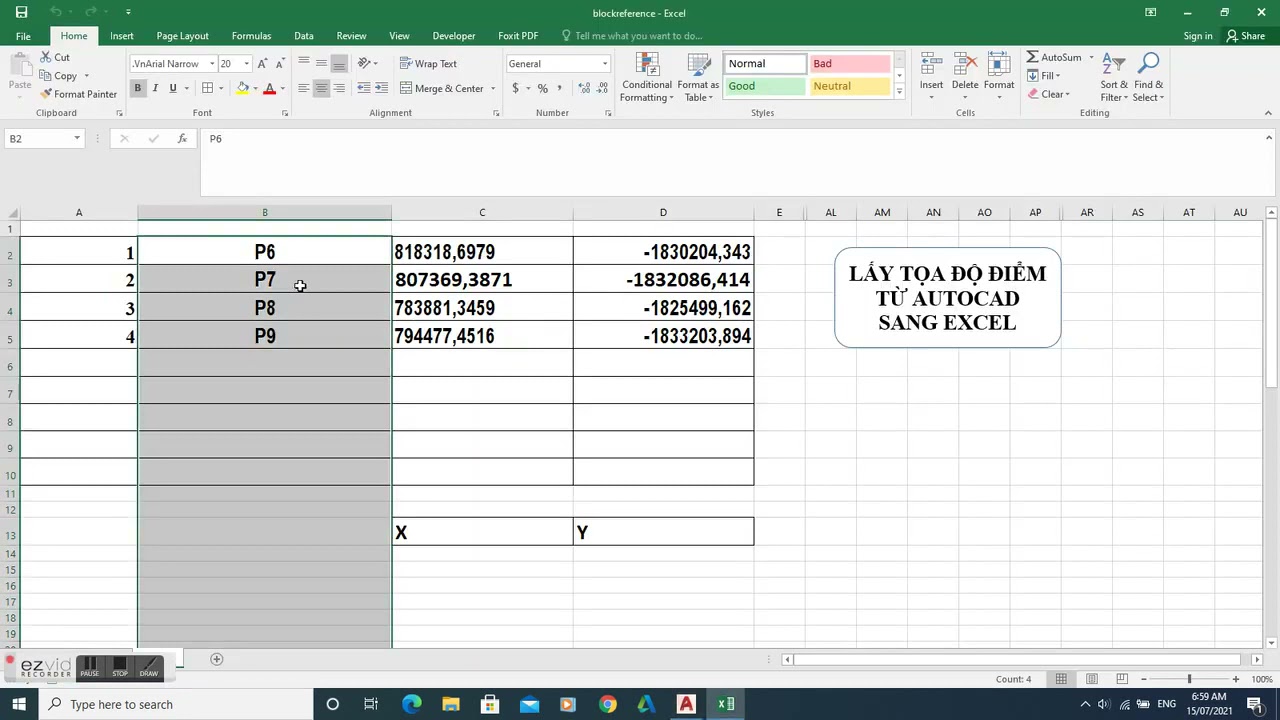Click the Insert Function fx icon
This screenshot has height=720, width=1280.
[182, 139]
